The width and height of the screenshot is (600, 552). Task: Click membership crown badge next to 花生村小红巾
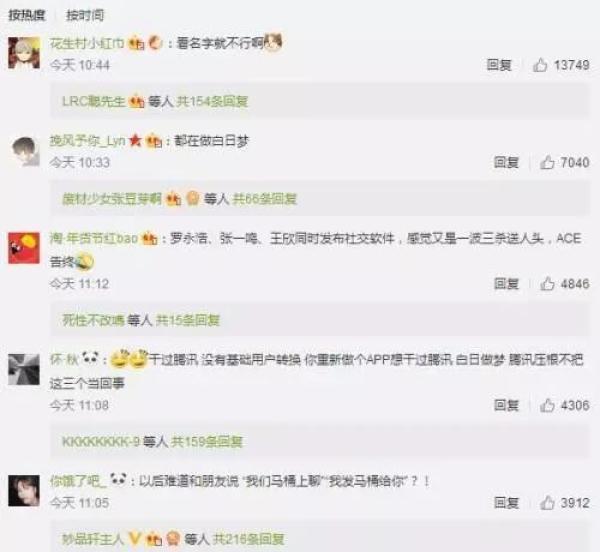(136, 43)
